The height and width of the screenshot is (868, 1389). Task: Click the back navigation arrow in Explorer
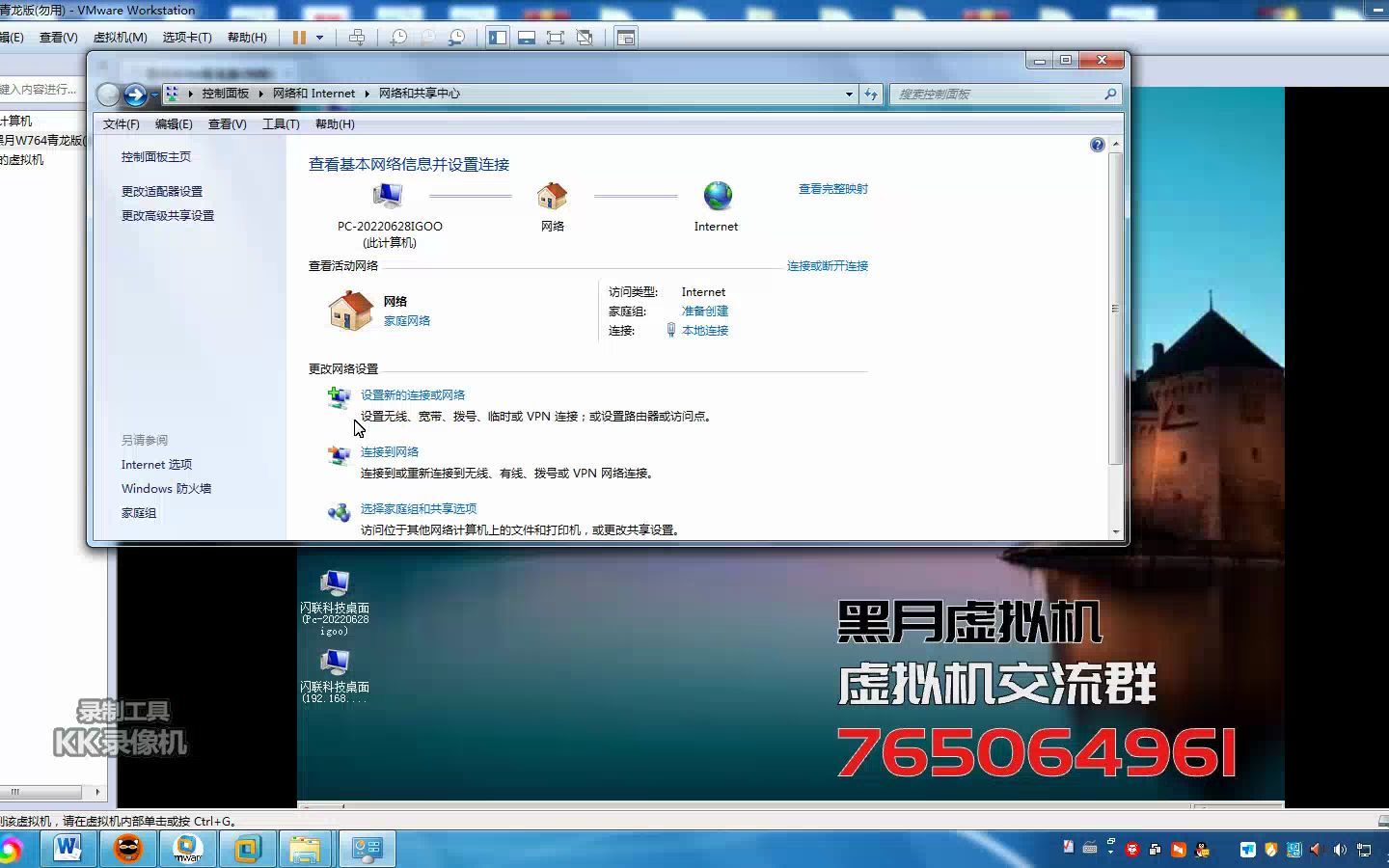coord(107,94)
